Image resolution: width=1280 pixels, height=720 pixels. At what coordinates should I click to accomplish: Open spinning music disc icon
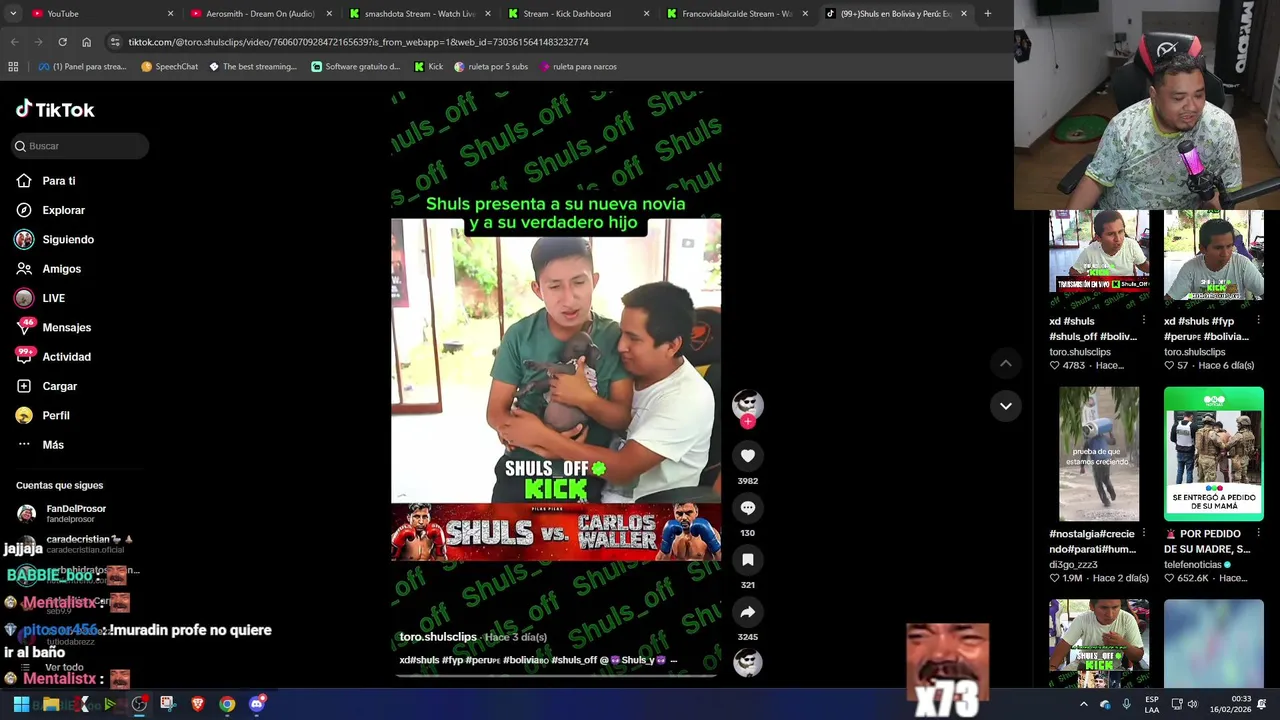pos(747,662)
